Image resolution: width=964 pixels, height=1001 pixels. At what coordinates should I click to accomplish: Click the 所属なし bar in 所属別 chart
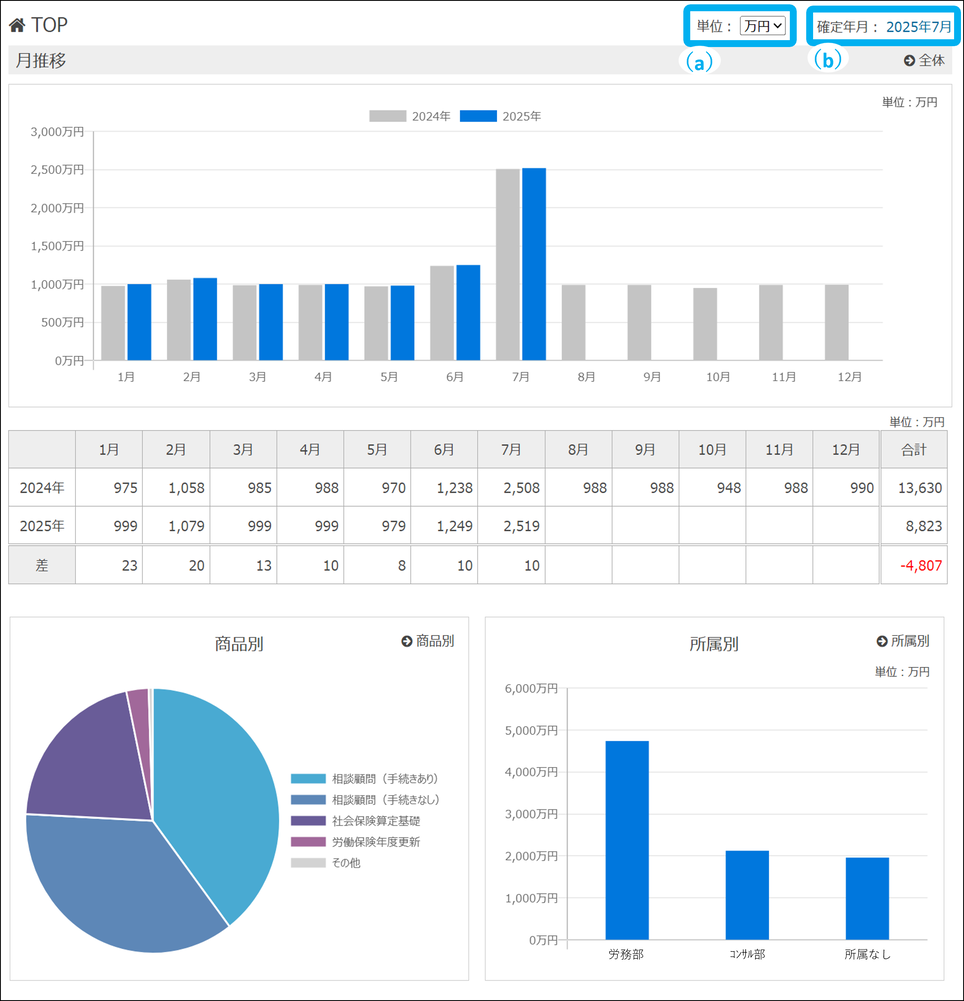point(867,899)
